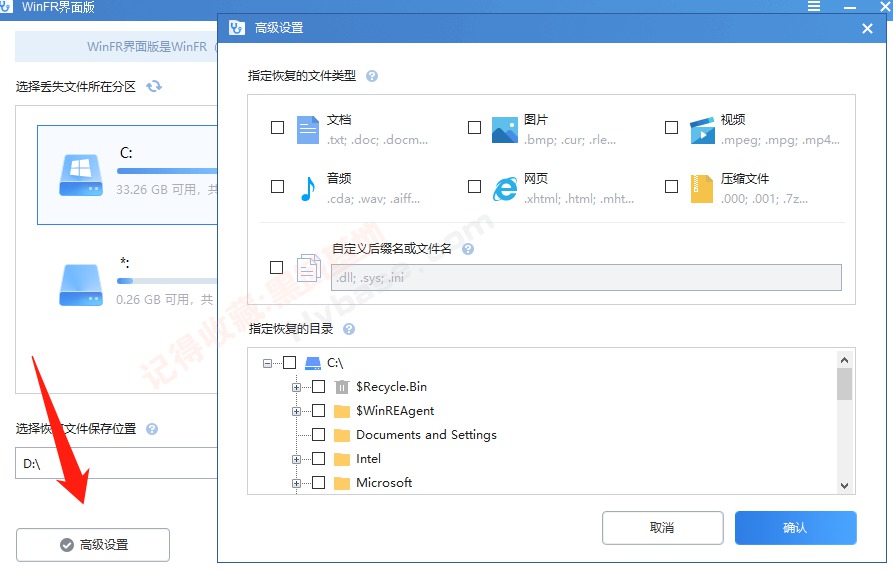Viewport: 893px width, 573px height.
Task: Open the main window hamburger menu
Action: 814,6
